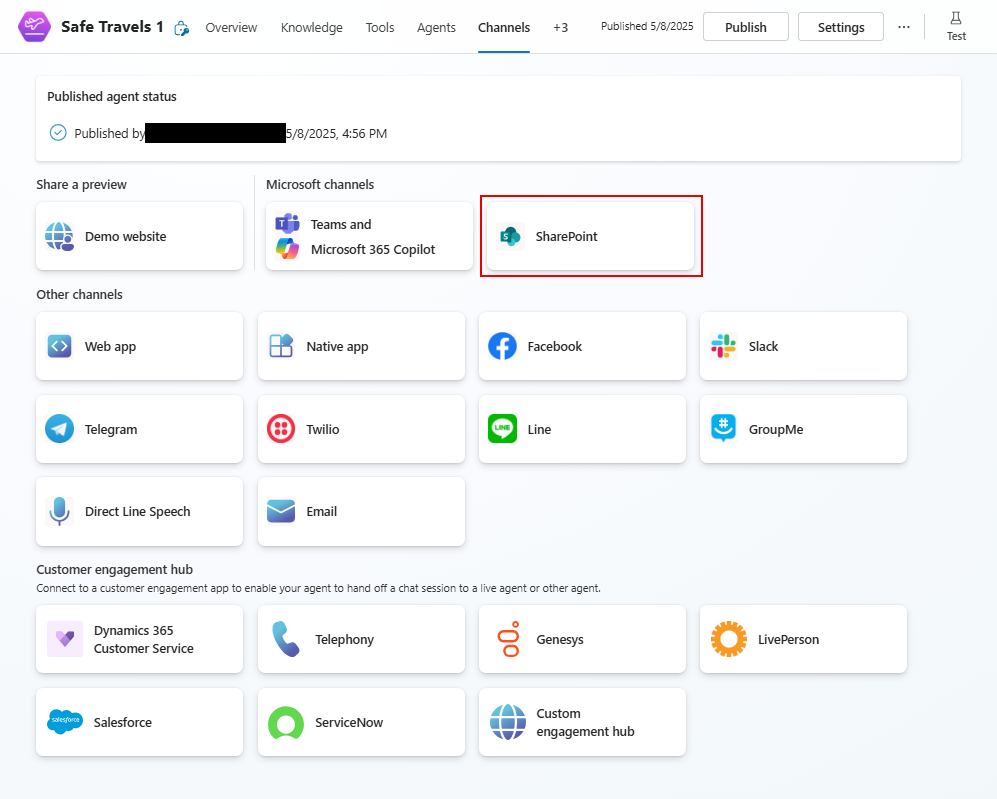Viewport: 997px width, 799px height.
Task: Switch to the Knowledge tab
Action: pos(311,28)
